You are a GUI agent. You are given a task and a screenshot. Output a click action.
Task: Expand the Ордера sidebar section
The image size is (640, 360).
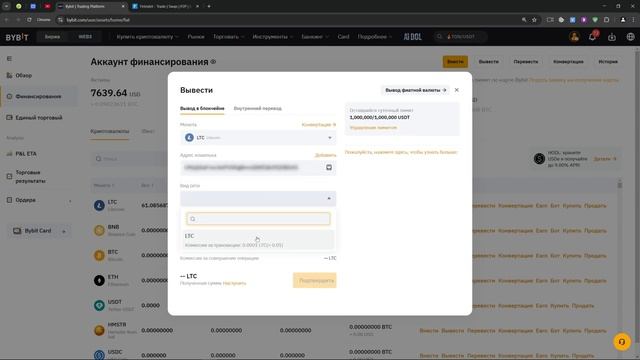[x=69, y=201]
